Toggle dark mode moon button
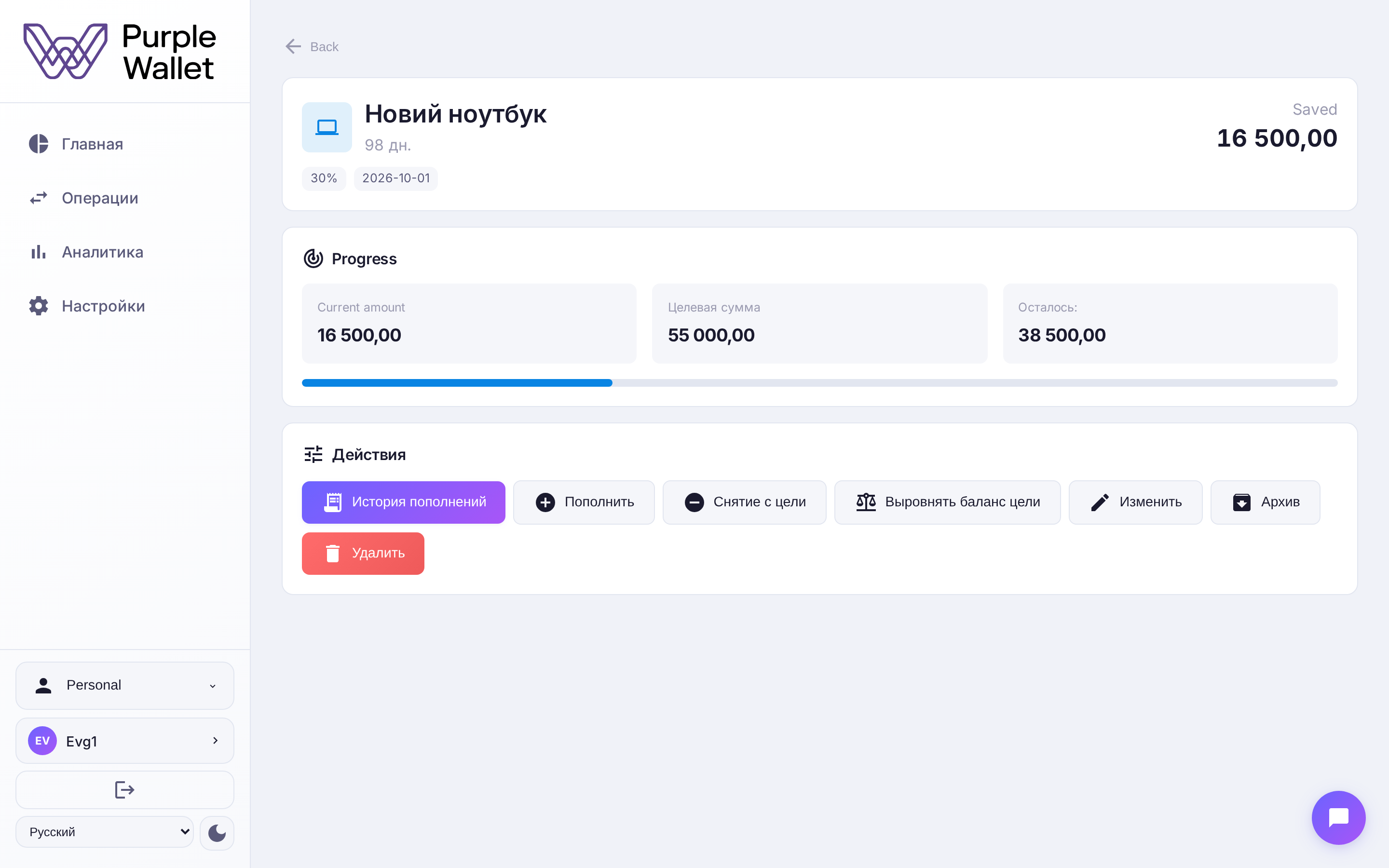 [x=217, y=832]
